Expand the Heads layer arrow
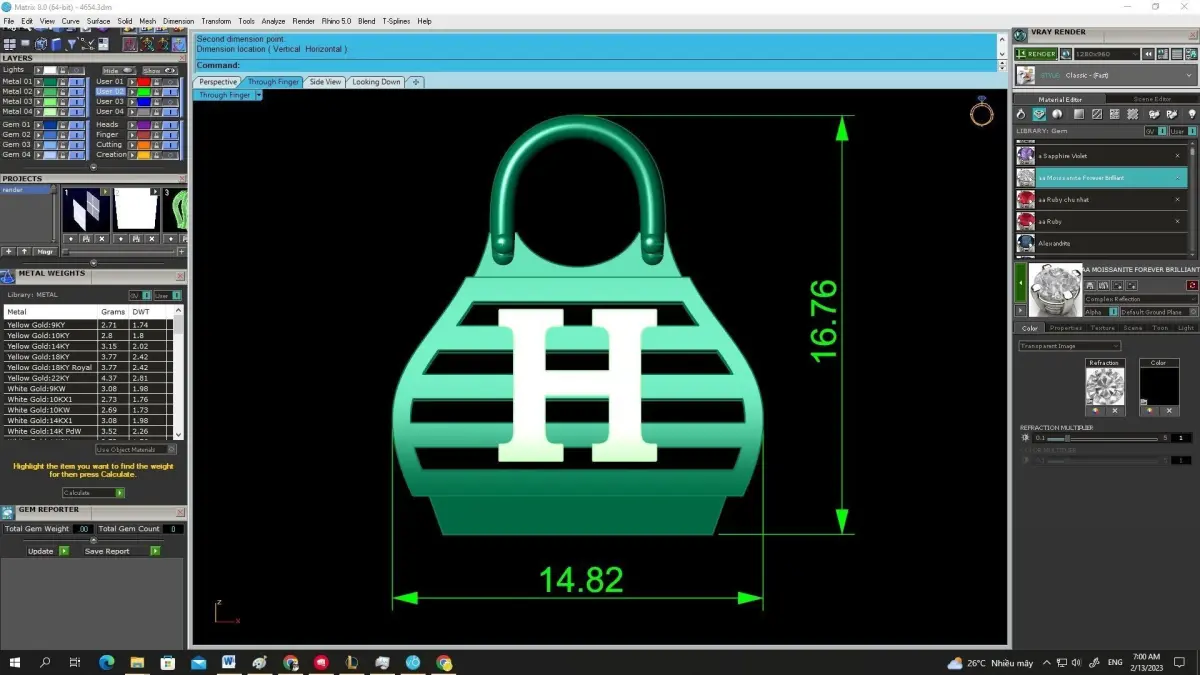 [132, 124]
